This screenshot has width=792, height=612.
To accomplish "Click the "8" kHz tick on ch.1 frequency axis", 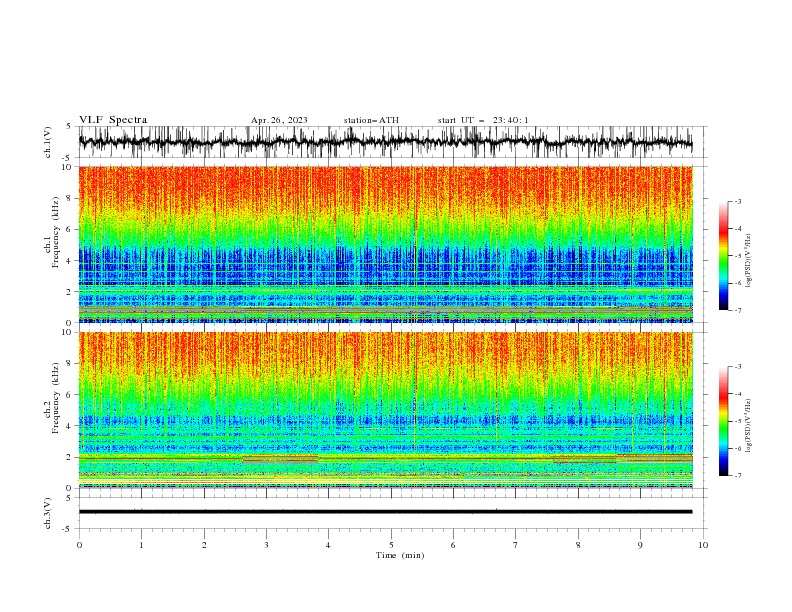I will click(x=70, y=198).
